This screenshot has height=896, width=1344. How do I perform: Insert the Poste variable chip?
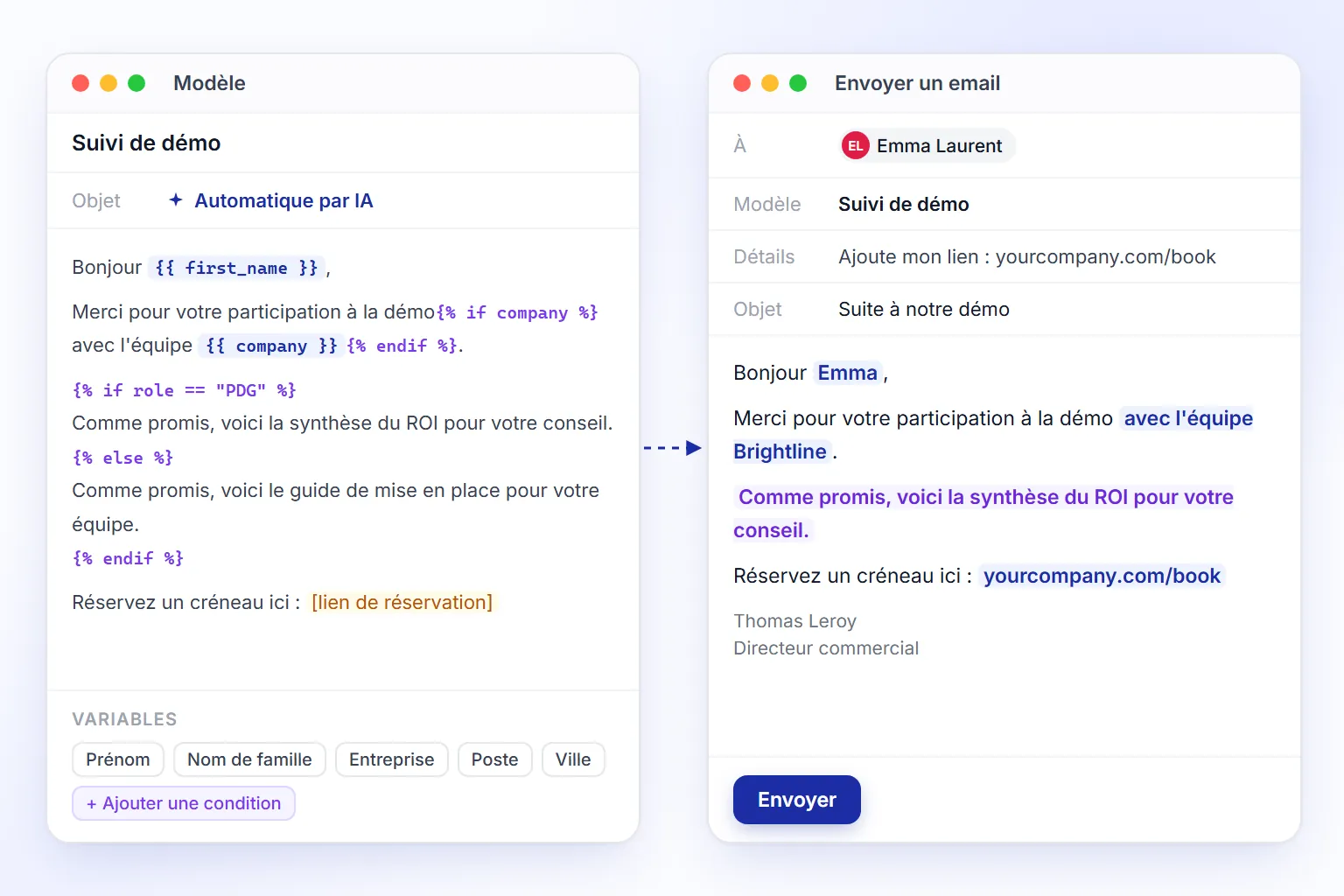(x=495, y=759)
